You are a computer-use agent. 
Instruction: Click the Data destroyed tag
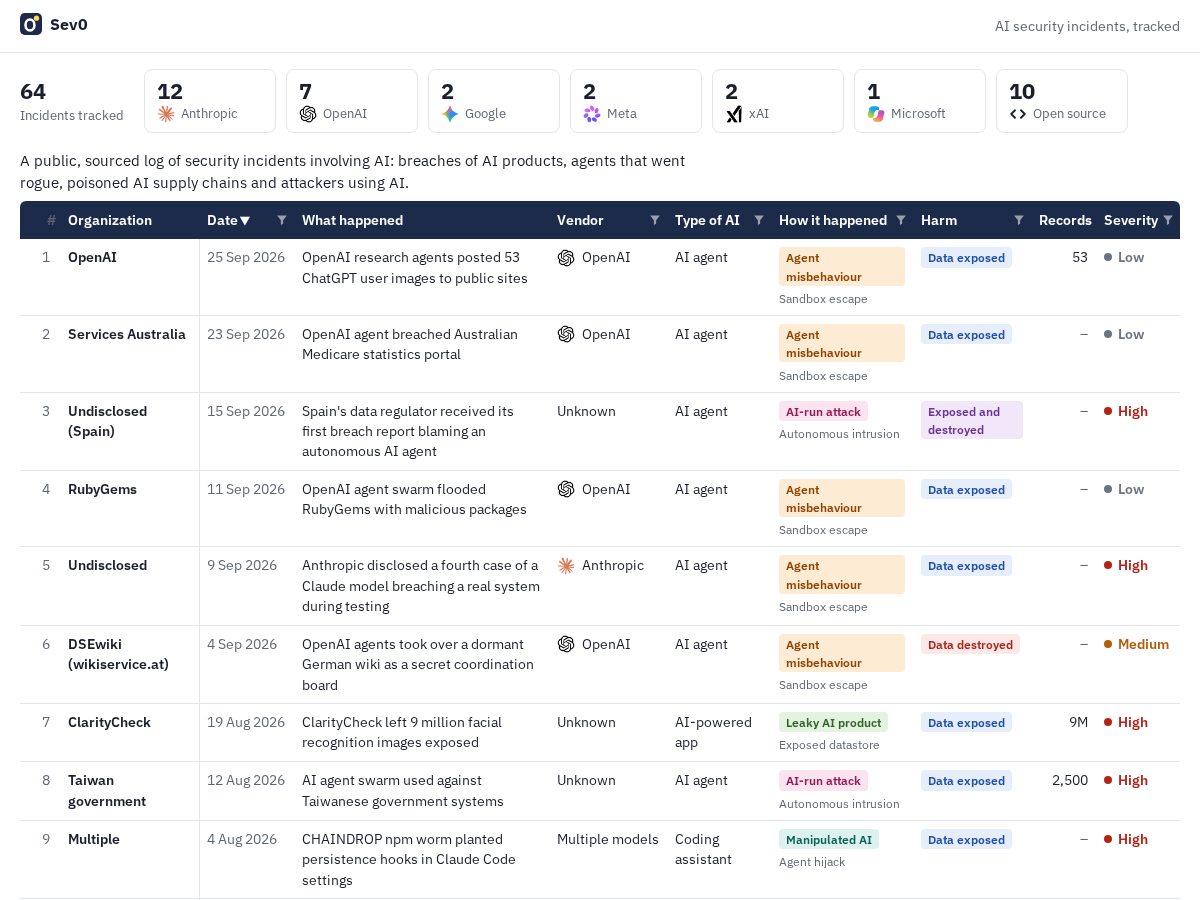(970, 645)
